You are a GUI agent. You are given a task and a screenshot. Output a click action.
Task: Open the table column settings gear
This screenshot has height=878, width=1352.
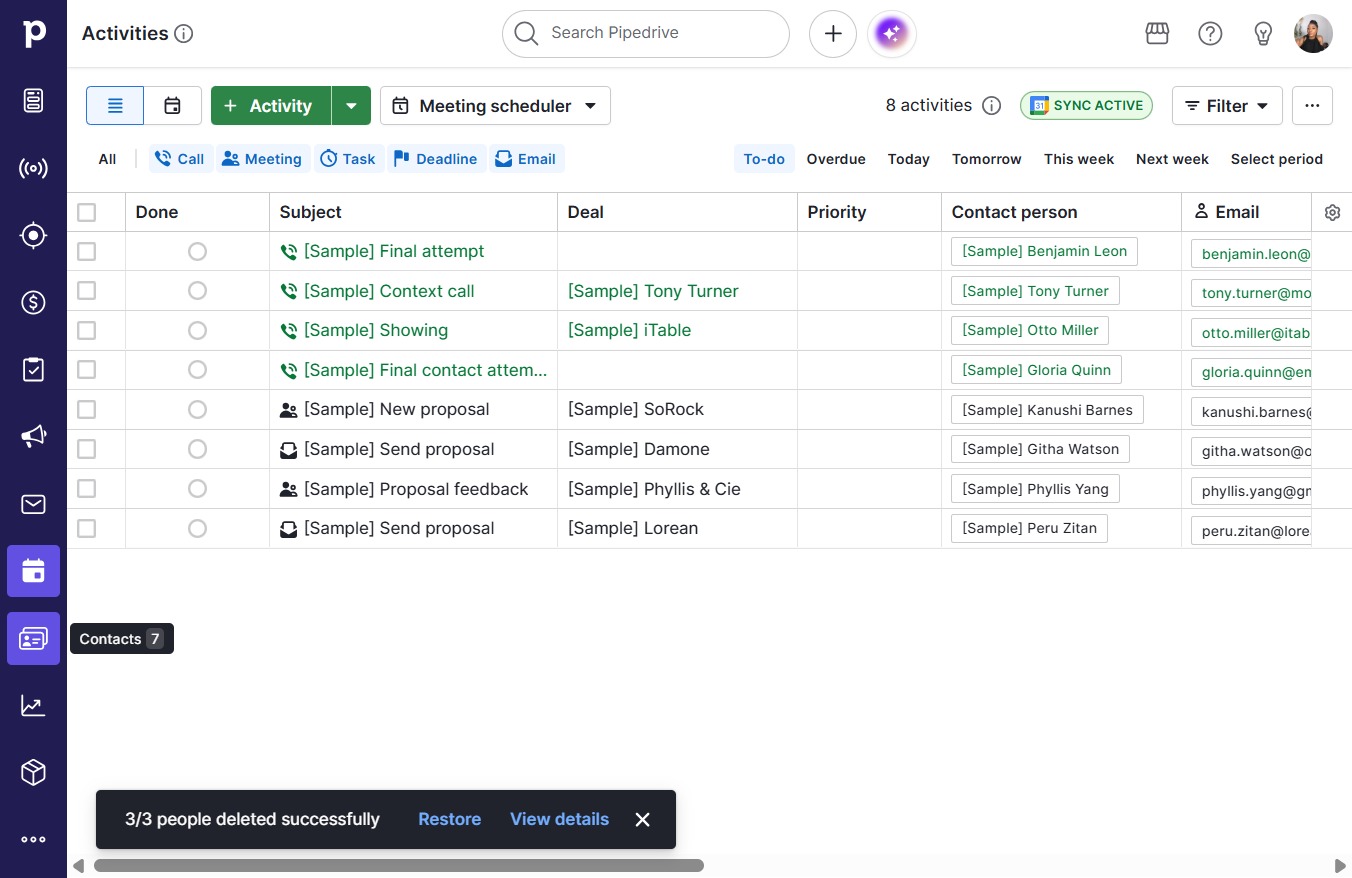tap(1332, 212)
